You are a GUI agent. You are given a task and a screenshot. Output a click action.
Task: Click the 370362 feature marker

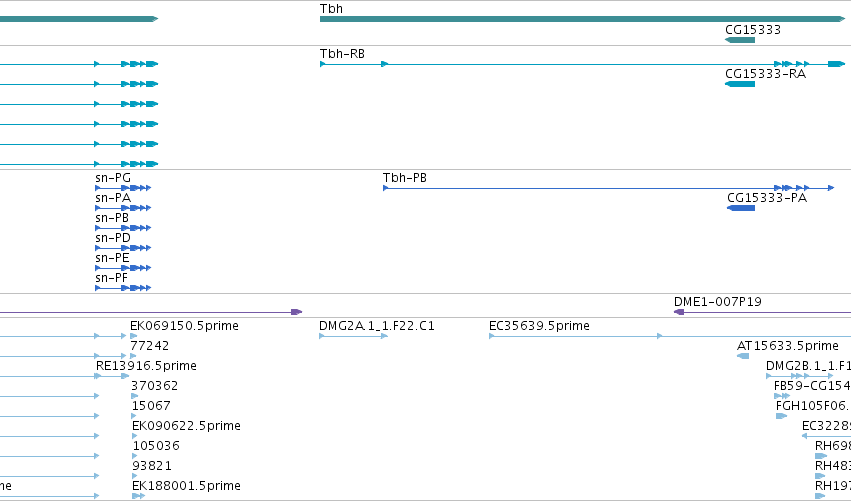(135, 396)
